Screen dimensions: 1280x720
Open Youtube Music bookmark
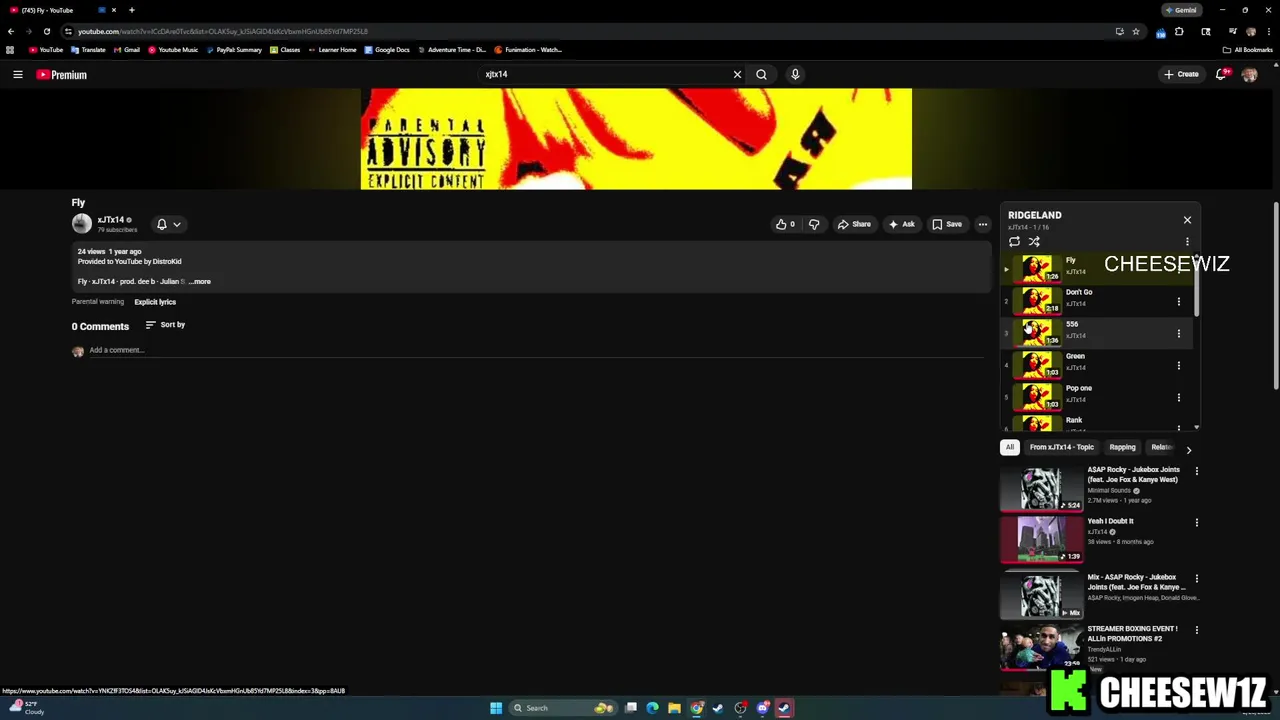coord(174,49)
